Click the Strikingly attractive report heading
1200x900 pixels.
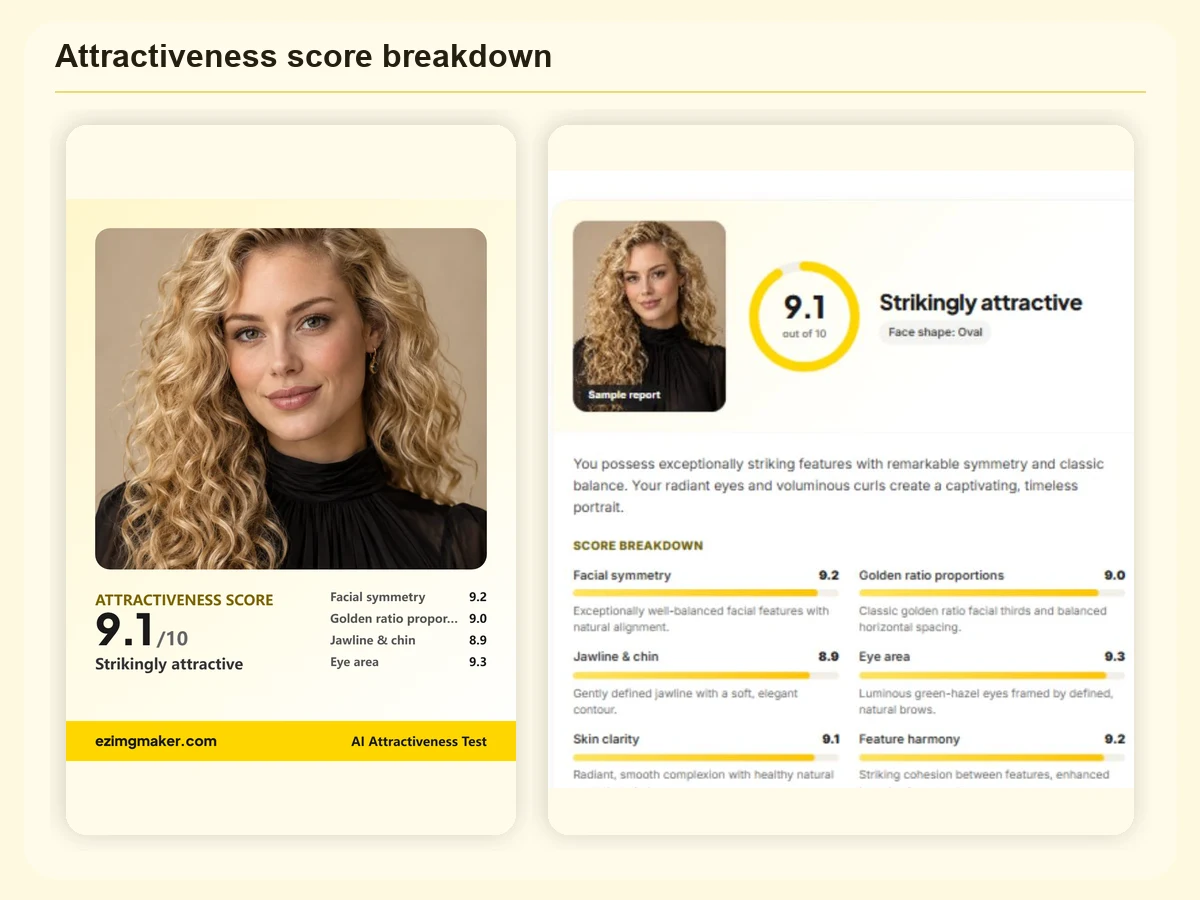pyautogui.click(x=980, y=303)
